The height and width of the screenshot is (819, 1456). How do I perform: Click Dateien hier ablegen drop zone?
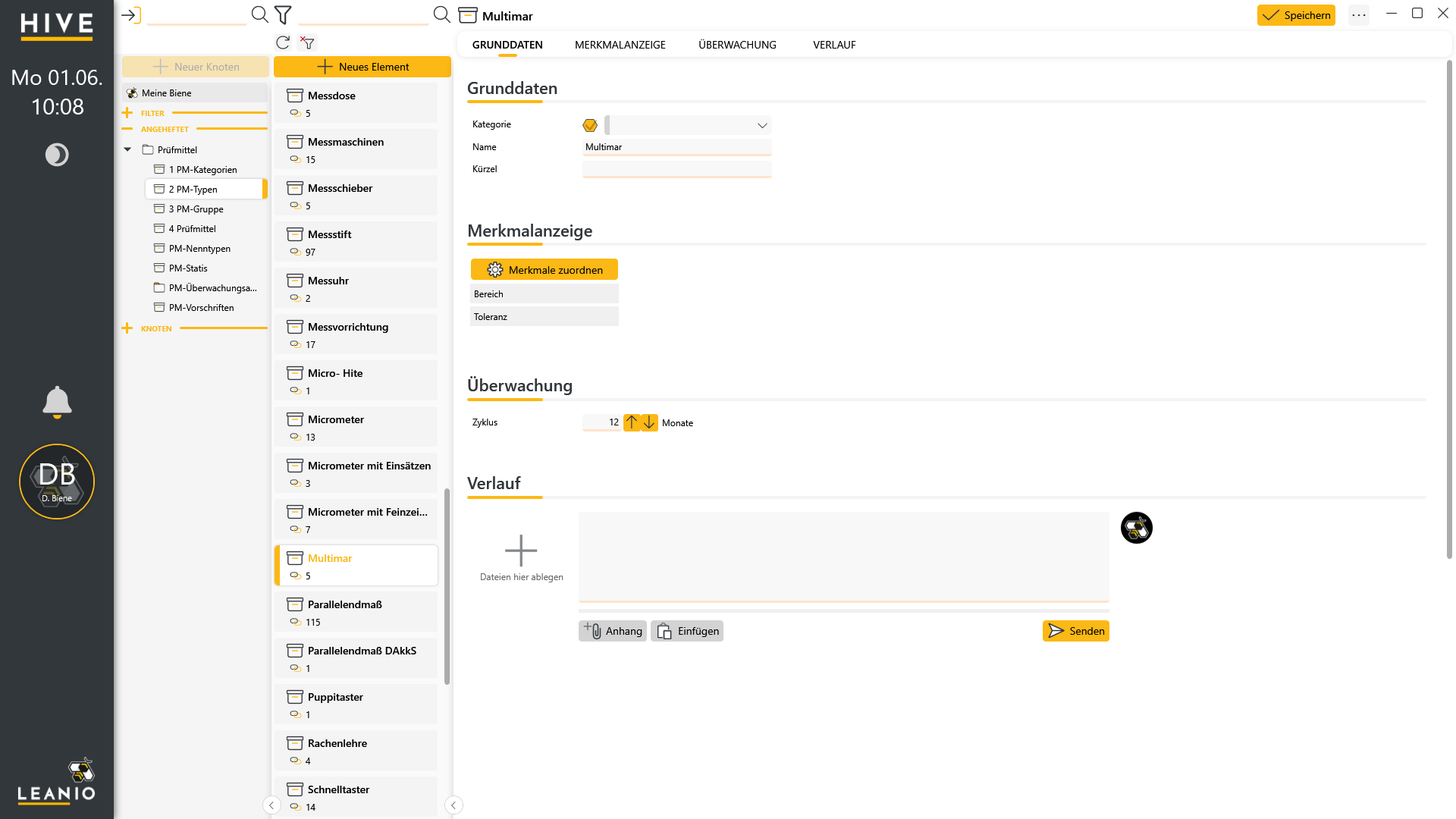pyautogui.click(x=521, y=558)
